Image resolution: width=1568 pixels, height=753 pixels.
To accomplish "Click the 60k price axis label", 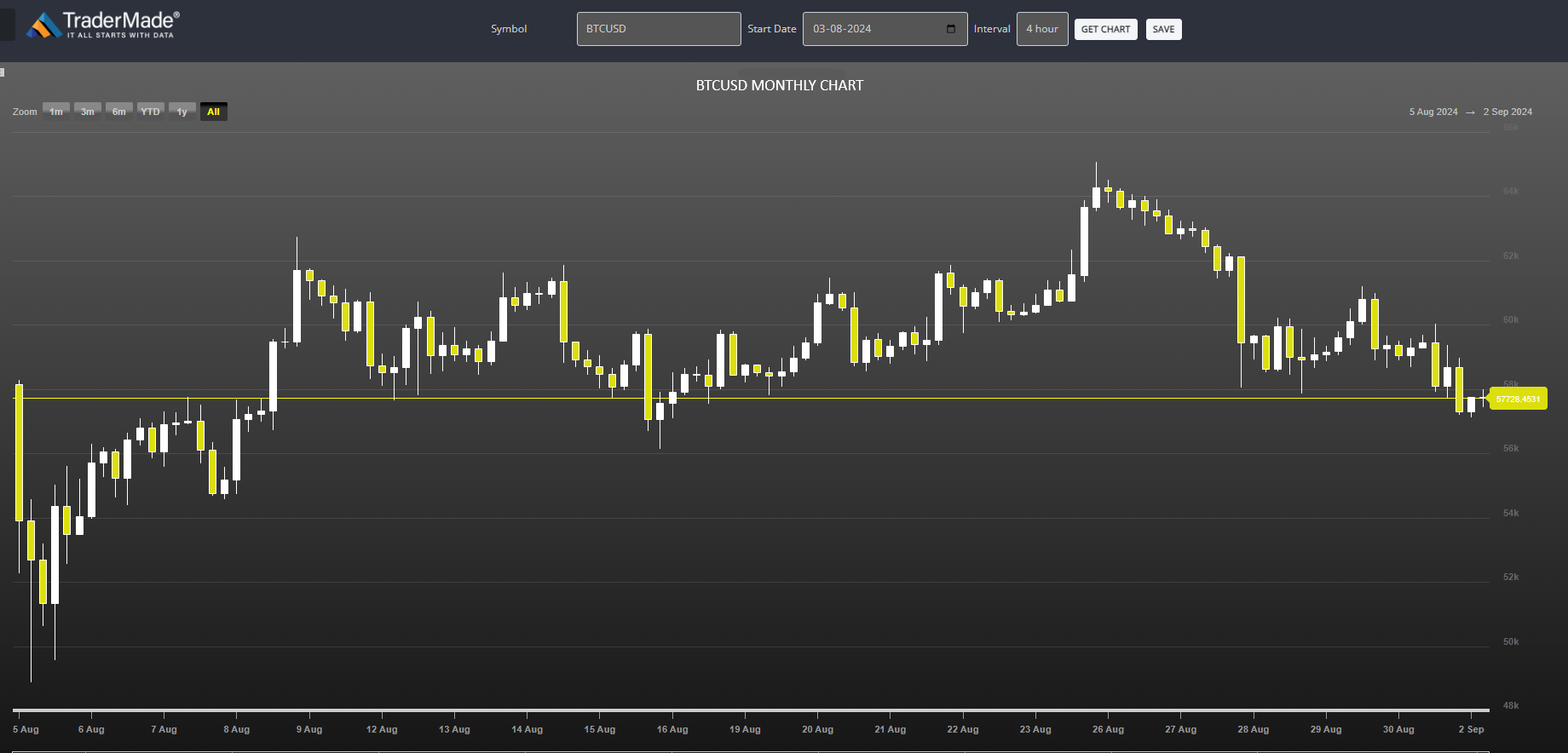I will (x=1511, y=319).
